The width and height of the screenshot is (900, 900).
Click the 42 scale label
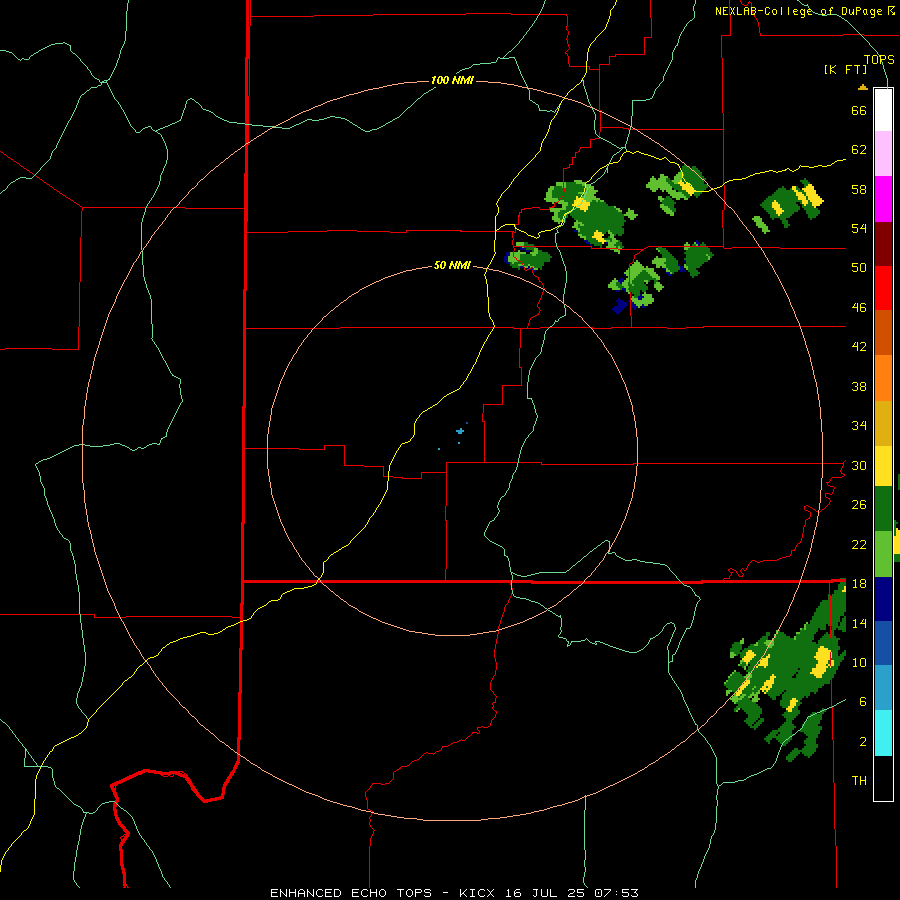(x=859, y=347)
